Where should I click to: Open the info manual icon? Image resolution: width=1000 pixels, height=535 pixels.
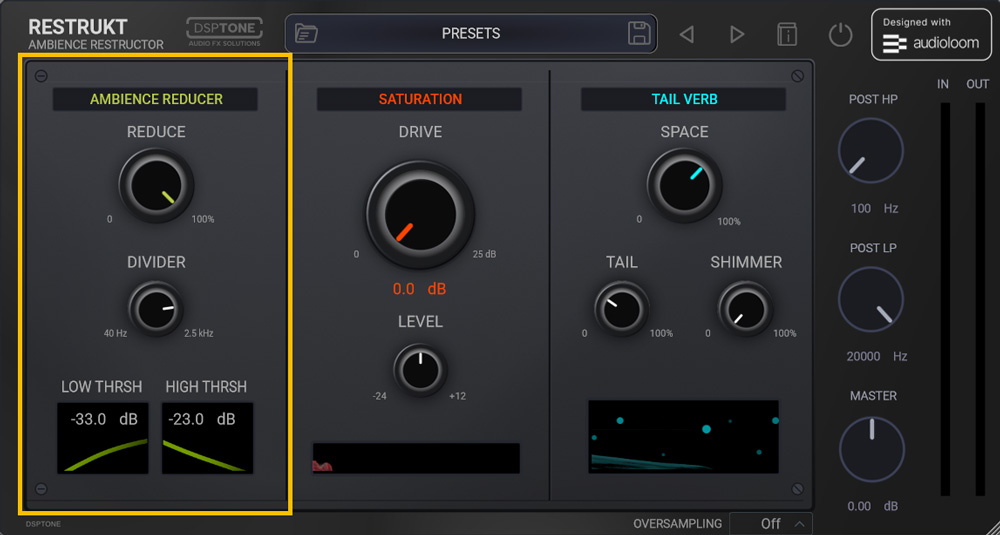tap(787, 34)
